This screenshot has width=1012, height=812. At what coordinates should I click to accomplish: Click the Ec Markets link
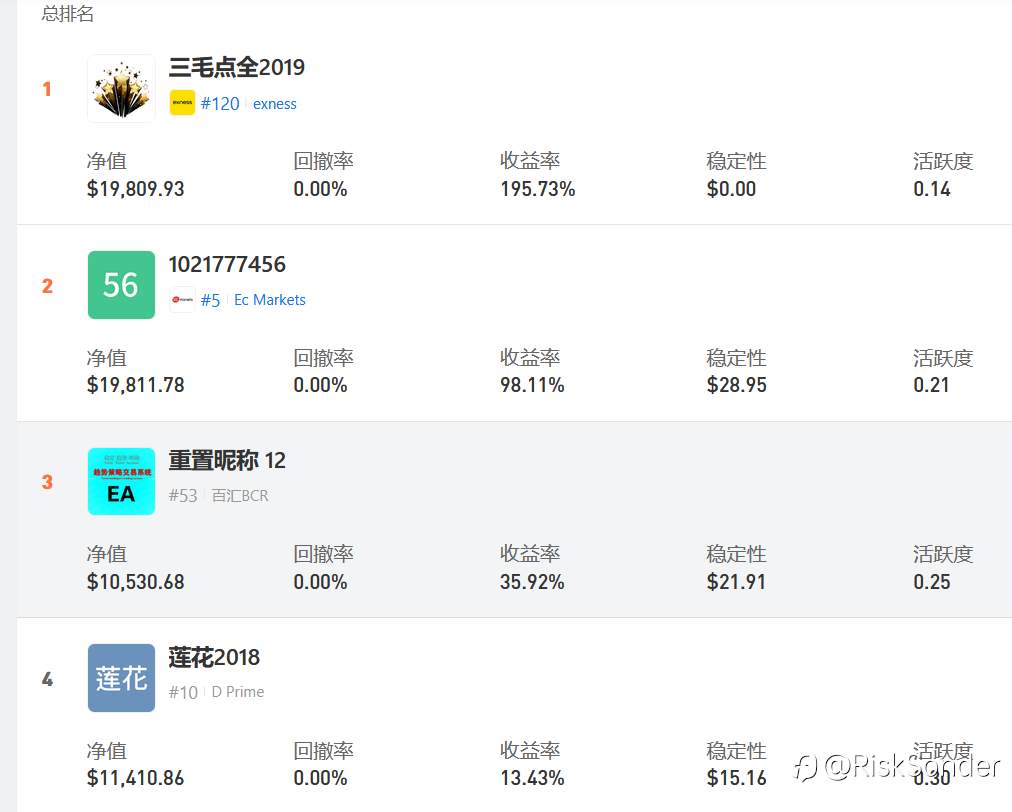(x=270, y=300)
